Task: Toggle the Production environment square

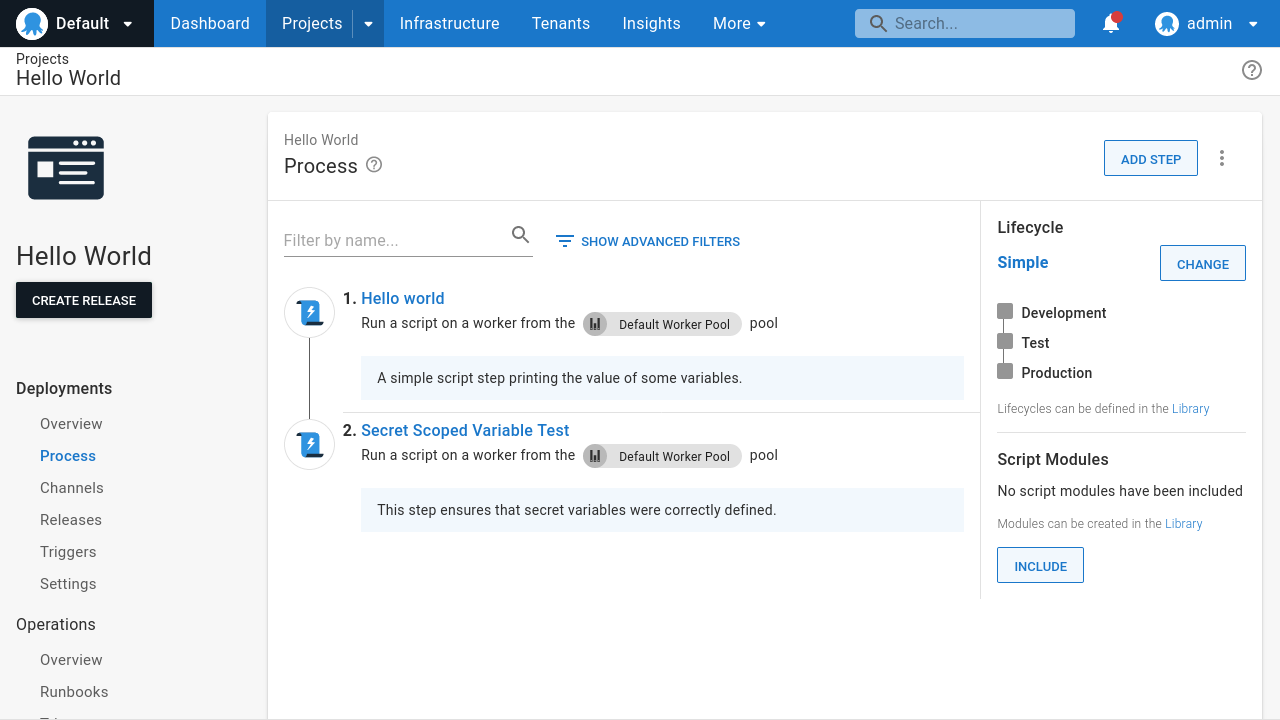Action: tap(1004, 371)
